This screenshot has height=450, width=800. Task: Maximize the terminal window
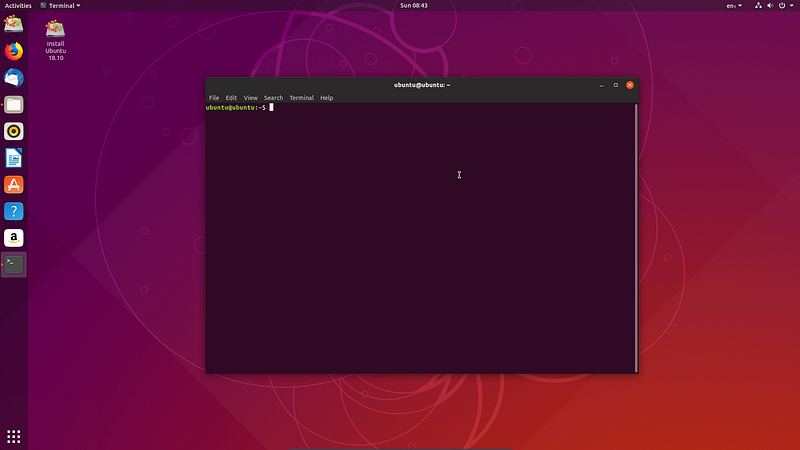616,85
